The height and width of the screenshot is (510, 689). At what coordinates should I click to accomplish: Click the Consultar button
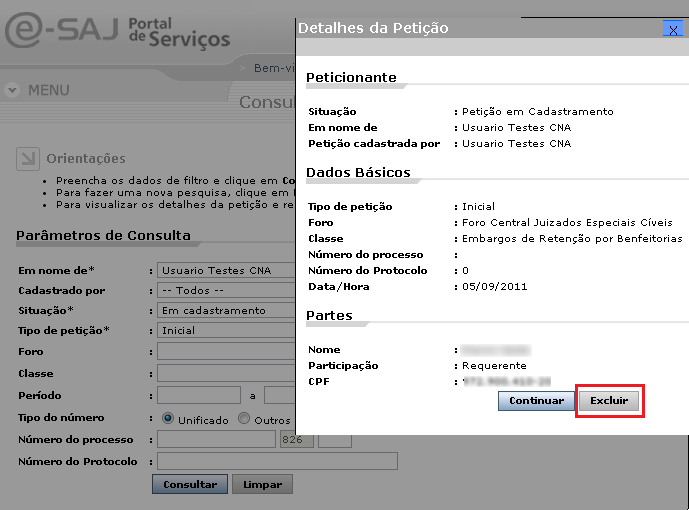(190, 485)
